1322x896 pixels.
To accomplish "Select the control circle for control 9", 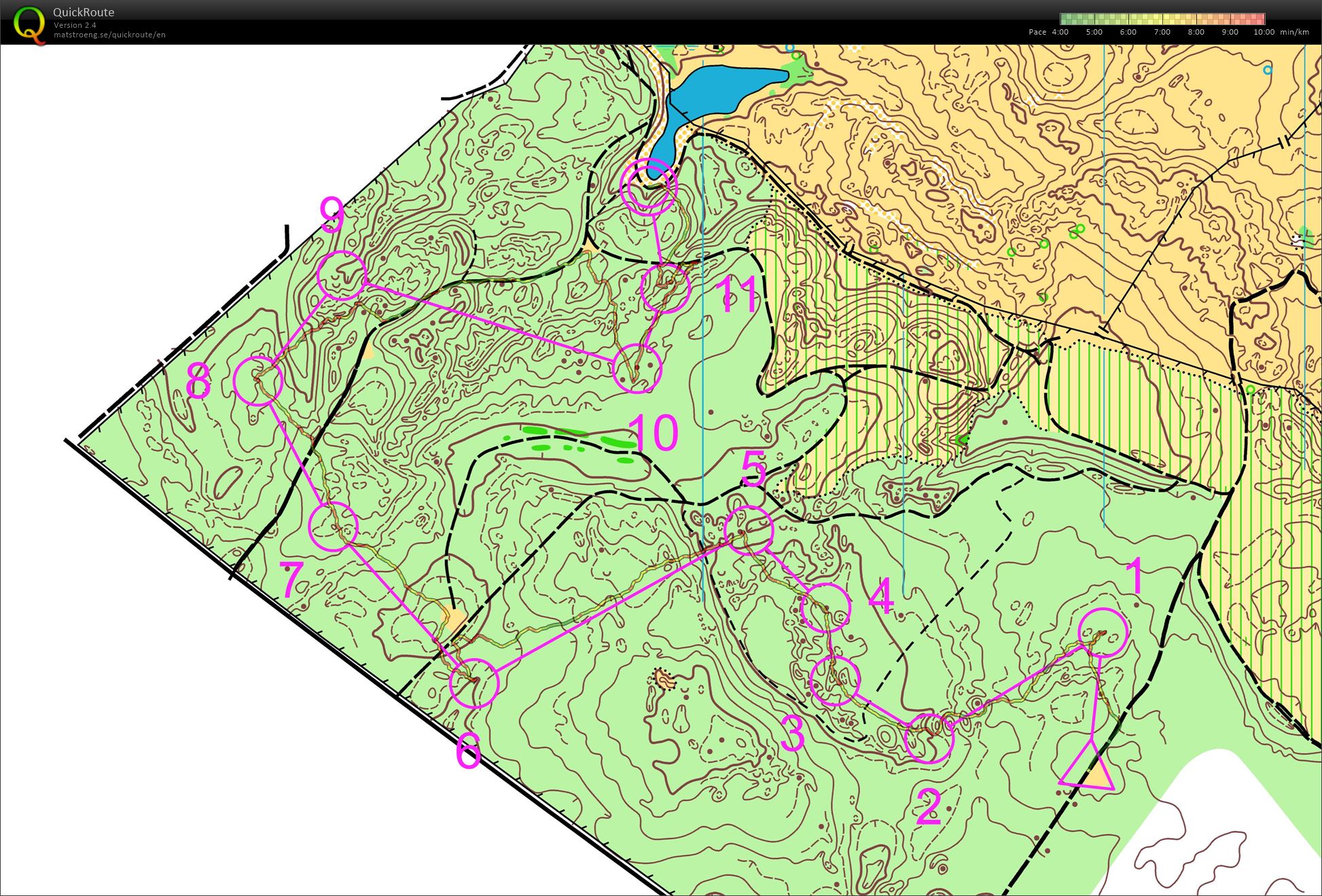I will (x=342, y=276).
